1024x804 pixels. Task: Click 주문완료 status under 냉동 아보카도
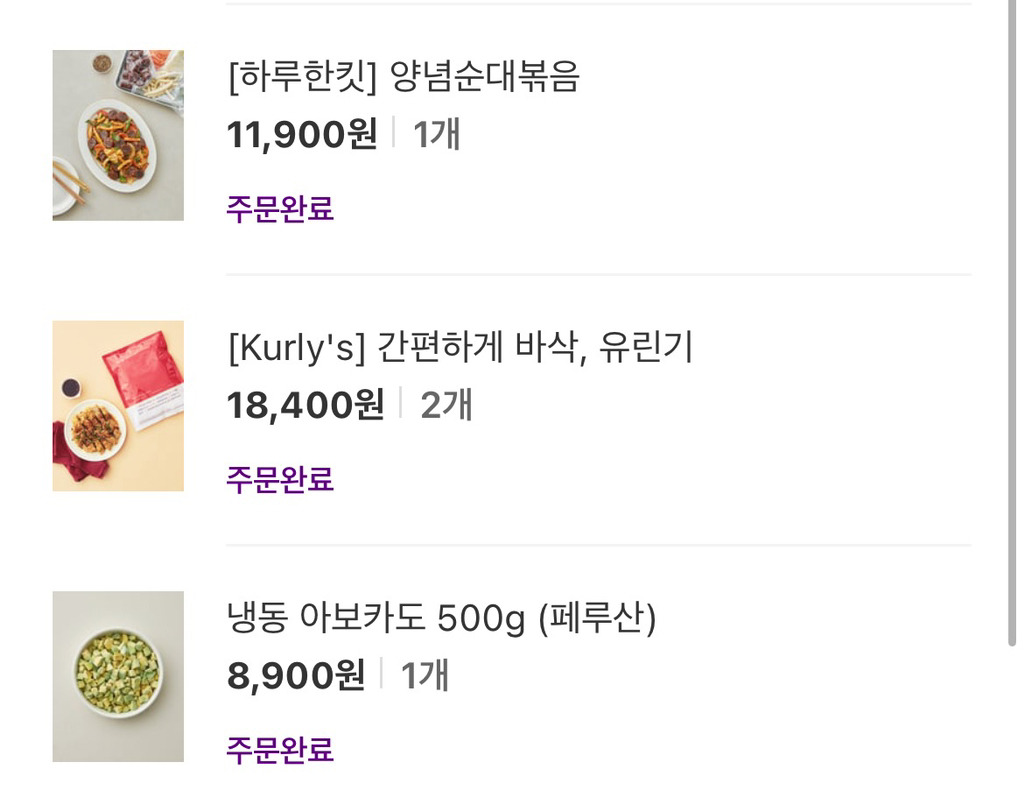pyautogui.click(x=280, y=750)
